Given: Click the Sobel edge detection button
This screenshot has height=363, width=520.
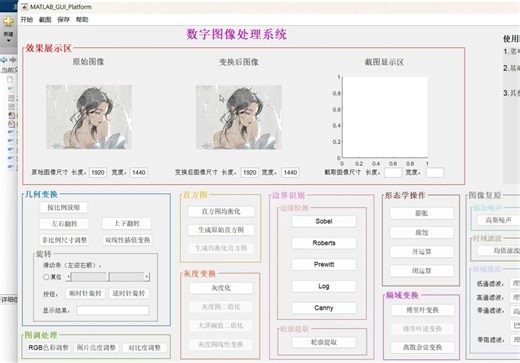Looking at the screenshot, I should pos(324,221).
